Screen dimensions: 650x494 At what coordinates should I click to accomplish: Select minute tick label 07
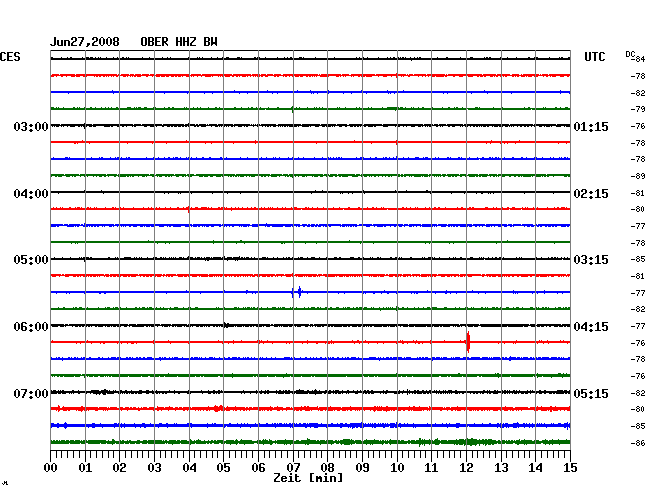[293, 467]
